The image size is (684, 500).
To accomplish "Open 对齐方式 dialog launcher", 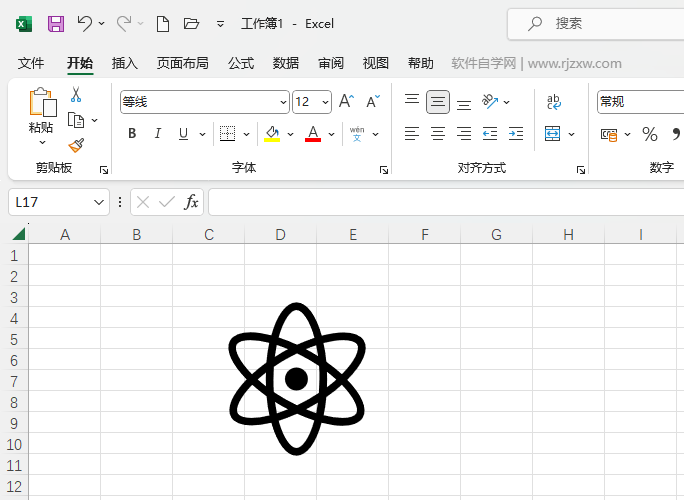I will tap(581, 170).
